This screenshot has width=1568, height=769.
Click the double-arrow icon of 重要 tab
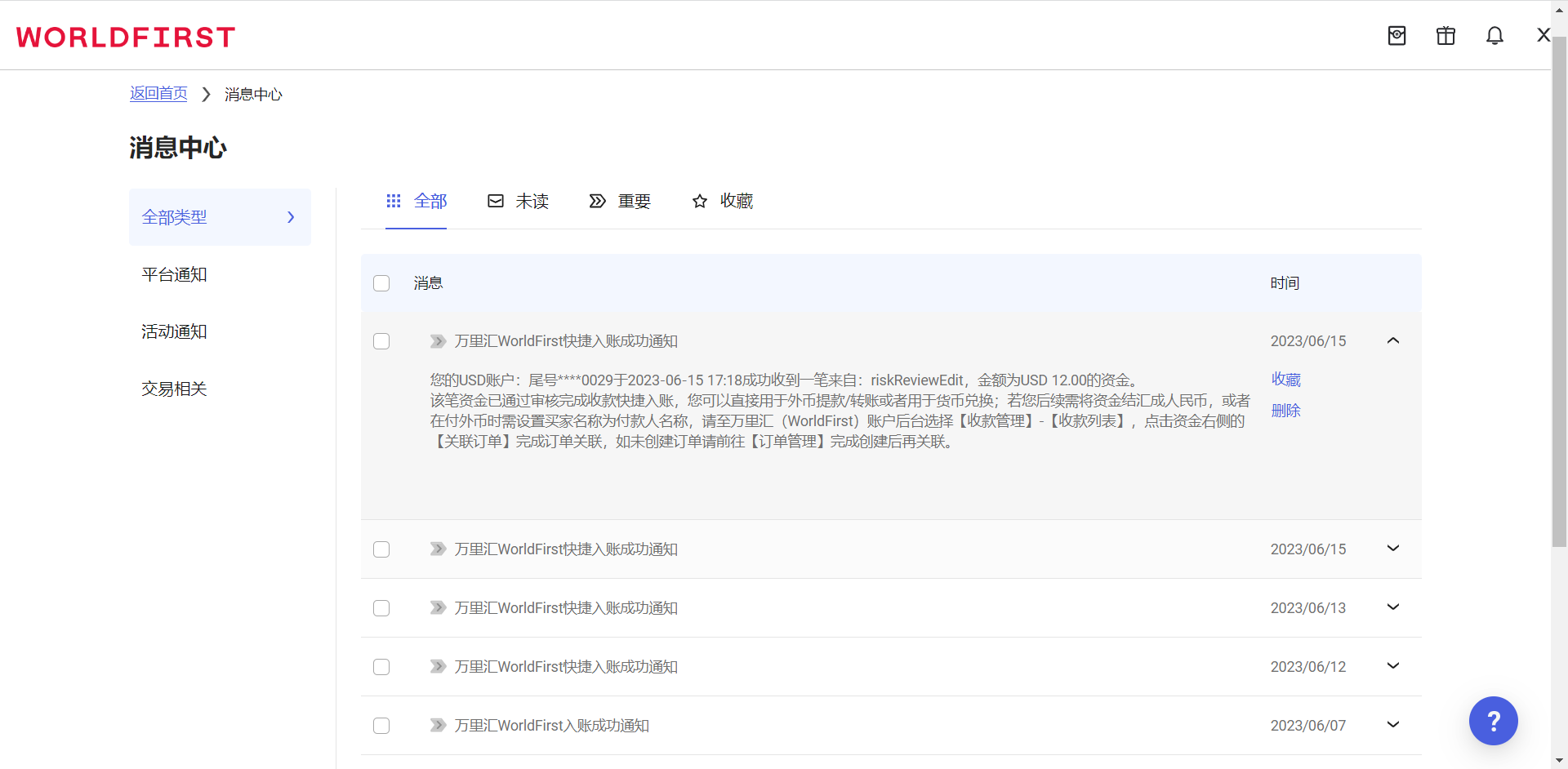tap(598, 202)
